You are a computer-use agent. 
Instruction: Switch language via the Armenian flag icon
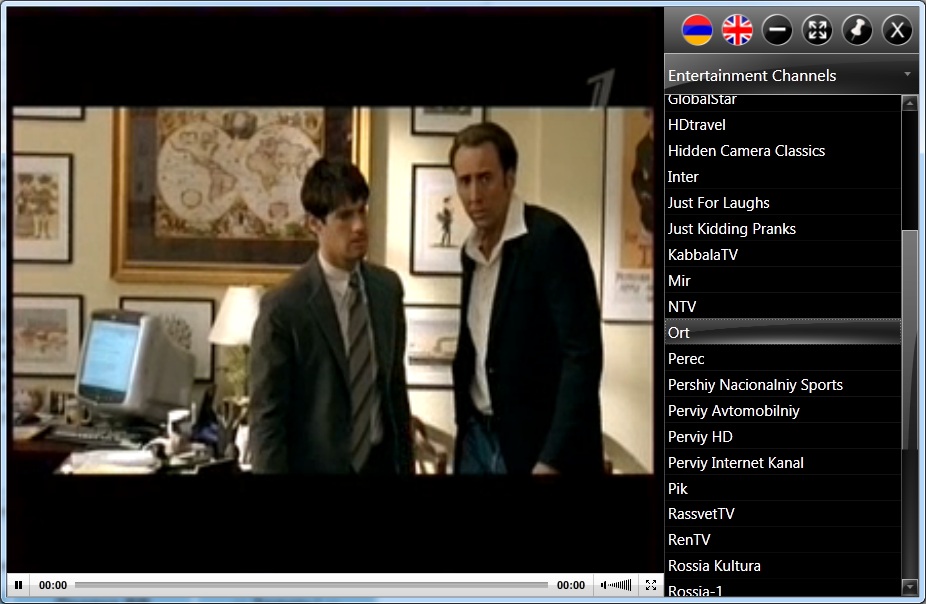pyautogui.click(x=697, y=30)
